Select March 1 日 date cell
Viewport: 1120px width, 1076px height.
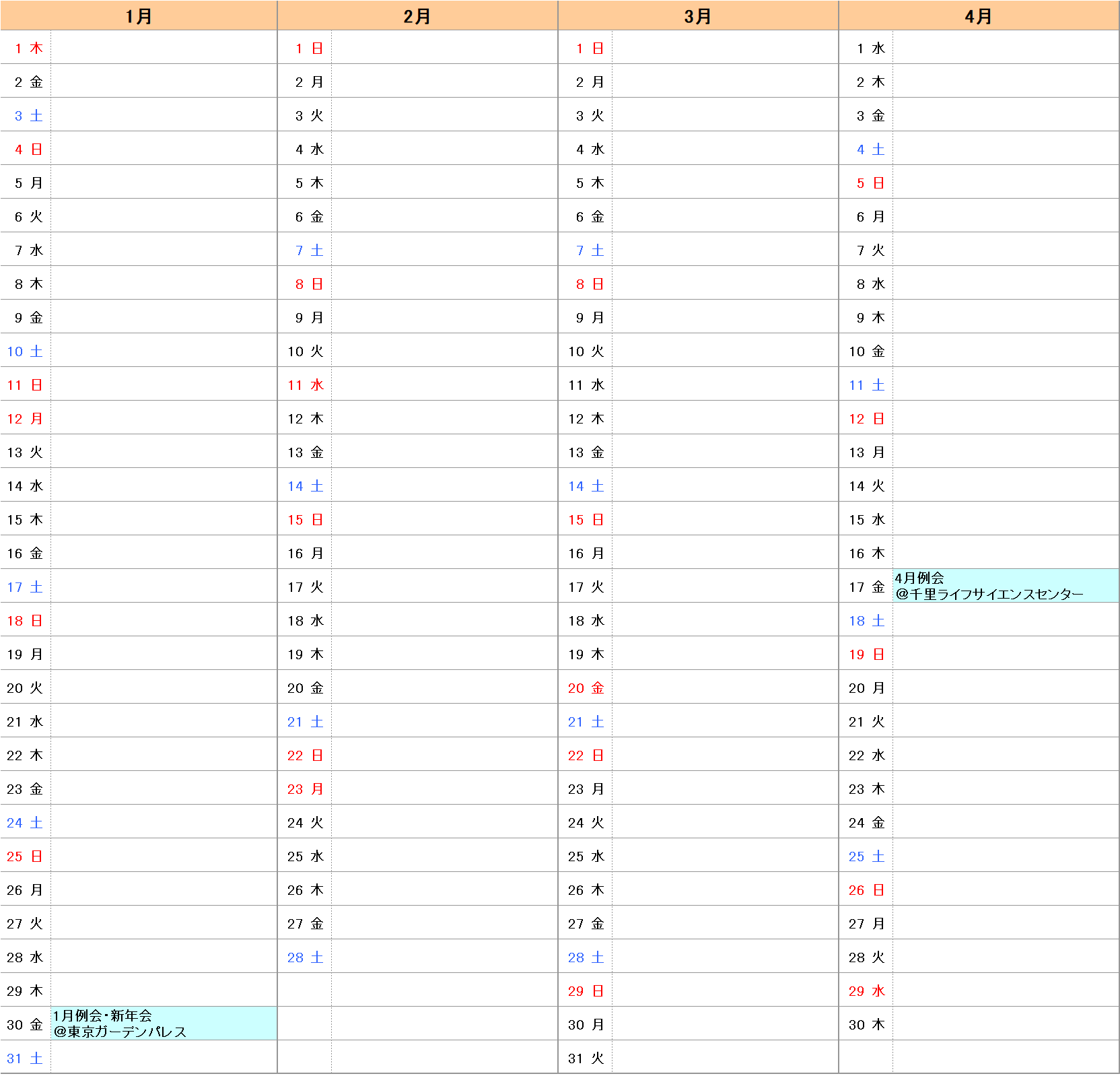tap(586, 48)
